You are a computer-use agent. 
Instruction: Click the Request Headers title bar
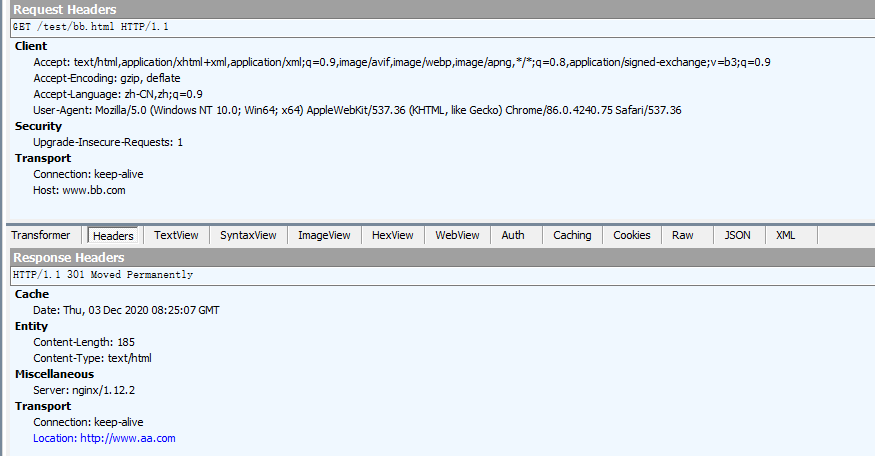click(x=443, y=9)
